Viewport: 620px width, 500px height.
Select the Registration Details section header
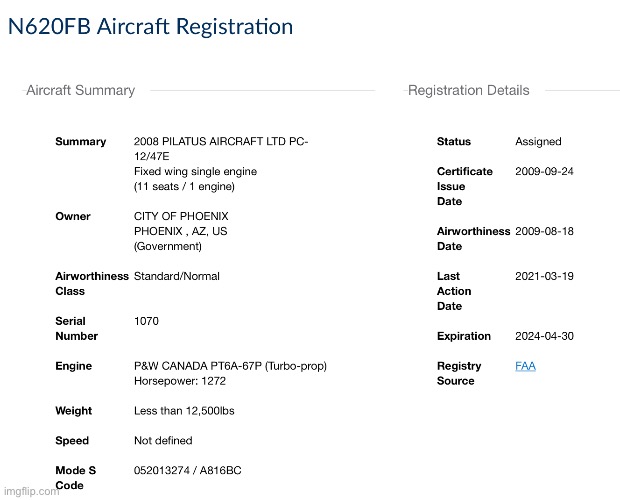[x=468, y=90]
